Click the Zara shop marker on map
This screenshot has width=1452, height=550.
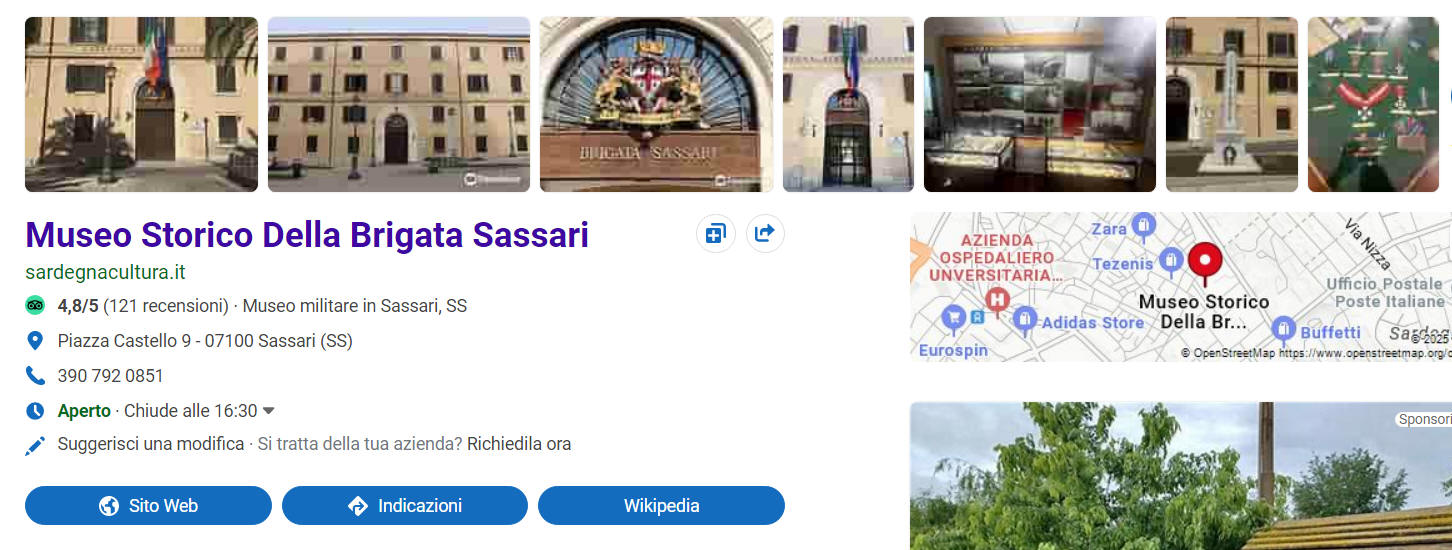tap(1144, 225)
